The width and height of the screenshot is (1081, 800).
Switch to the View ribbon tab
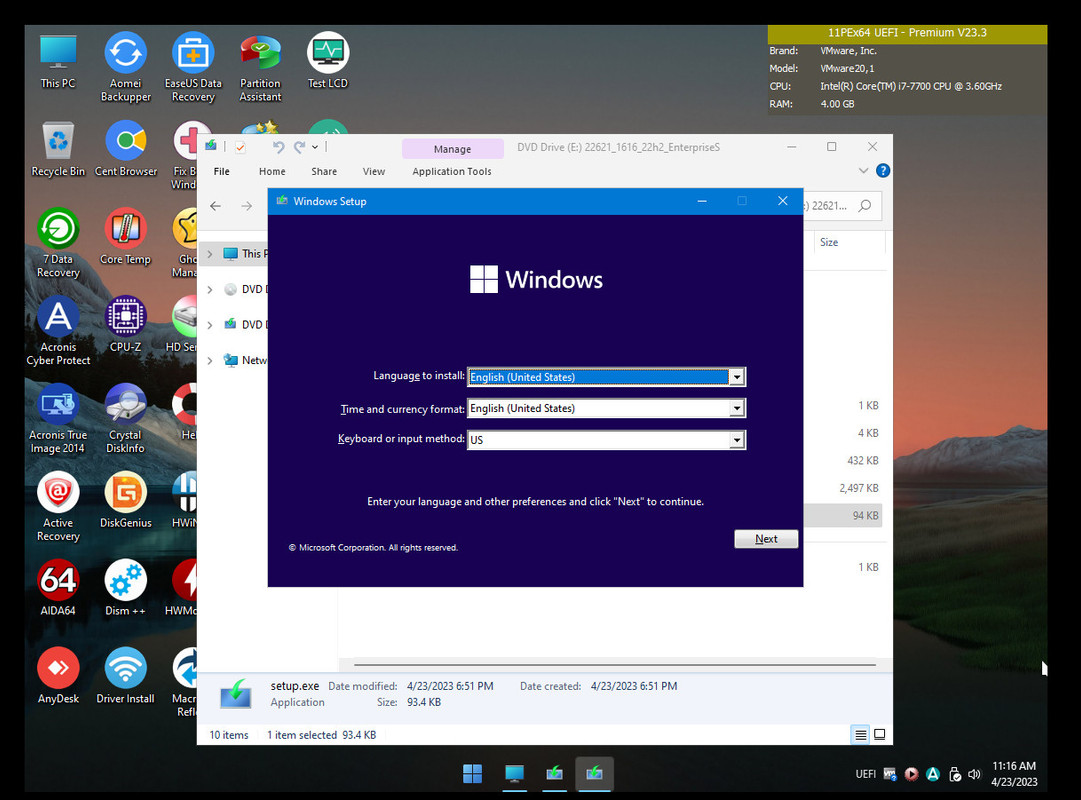pos(374,171)
